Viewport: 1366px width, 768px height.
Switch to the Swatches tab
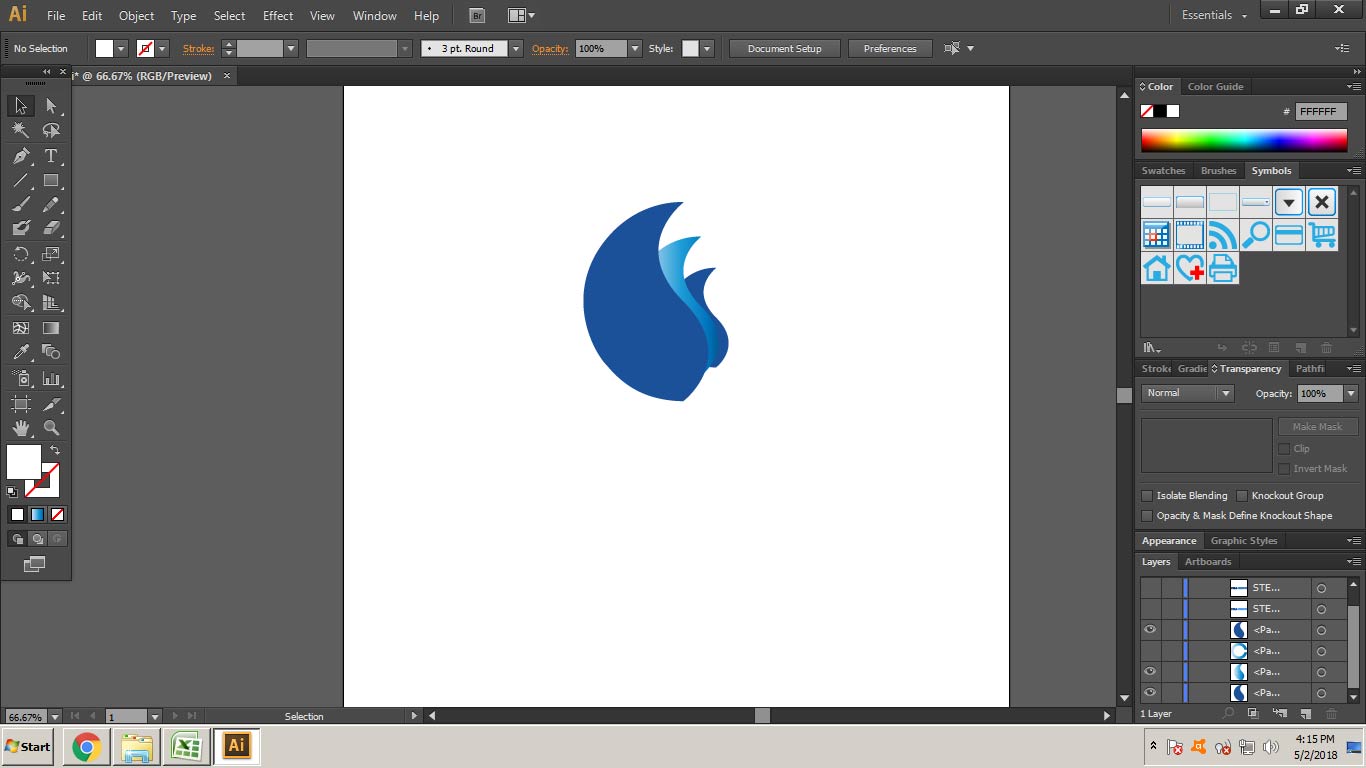click(1163, 171)
